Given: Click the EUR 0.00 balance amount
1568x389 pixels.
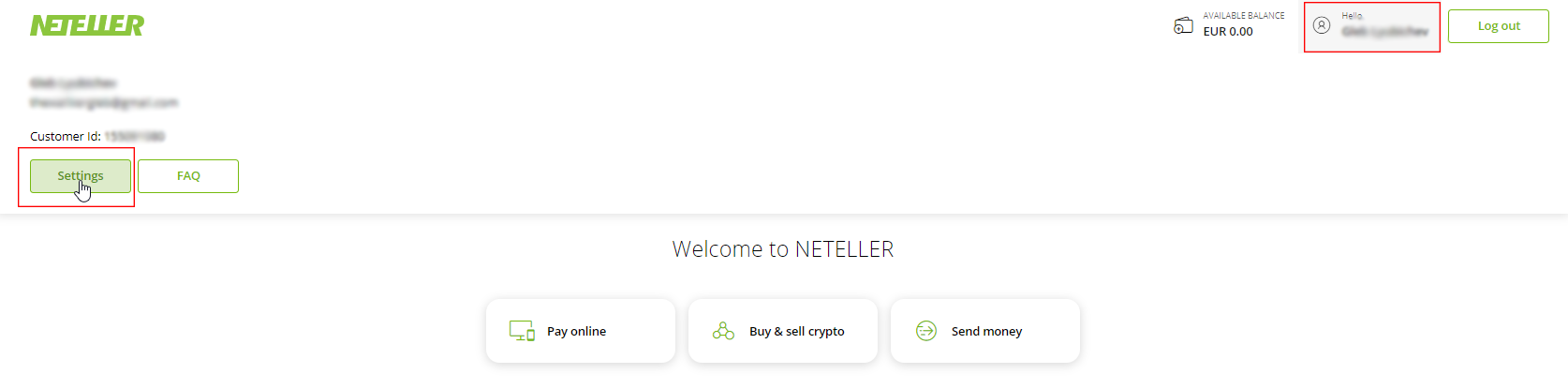Looking at the screenshot, I should (1228, 32).
